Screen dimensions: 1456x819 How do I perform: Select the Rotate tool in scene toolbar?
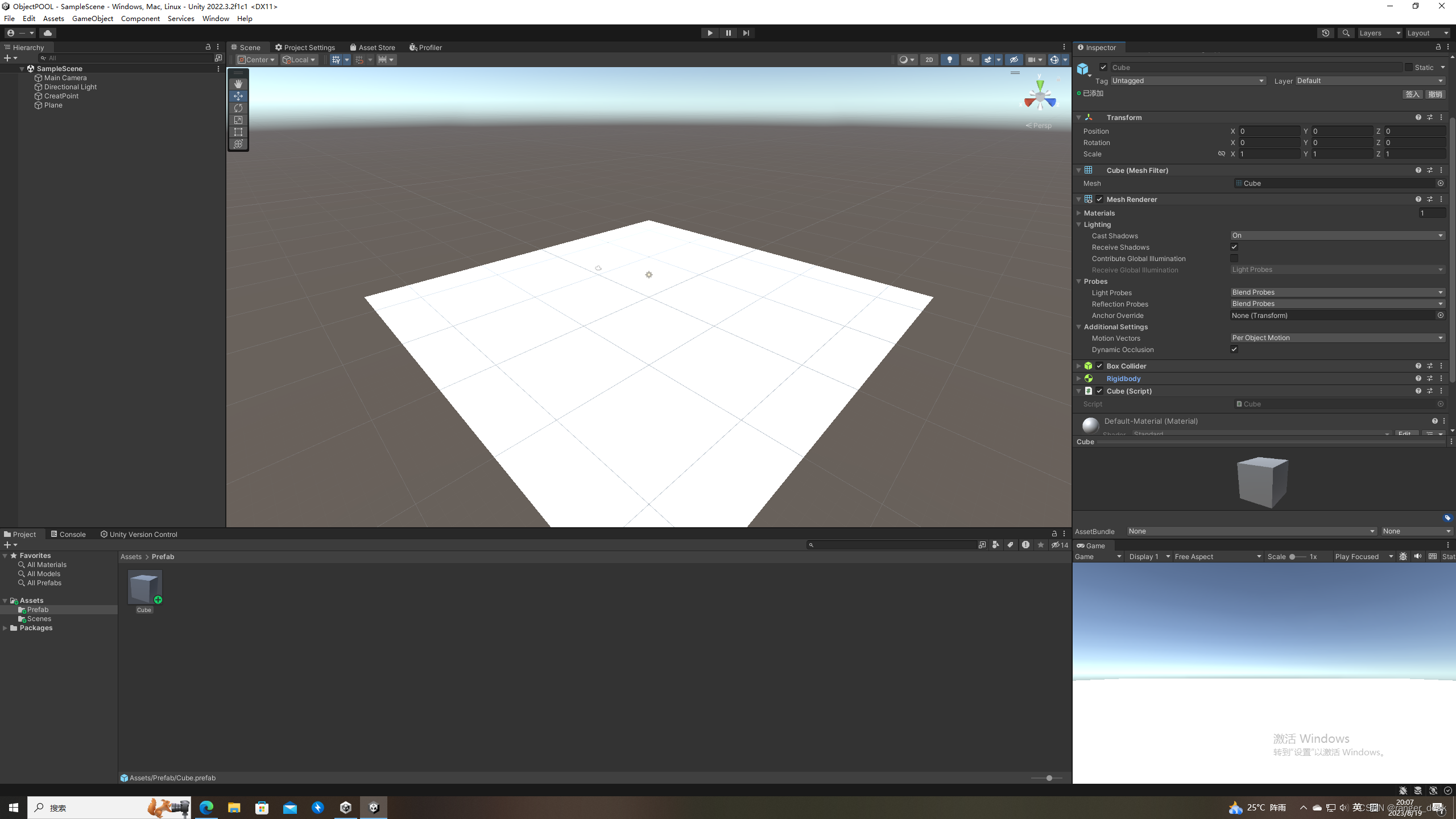pos(238,108)
